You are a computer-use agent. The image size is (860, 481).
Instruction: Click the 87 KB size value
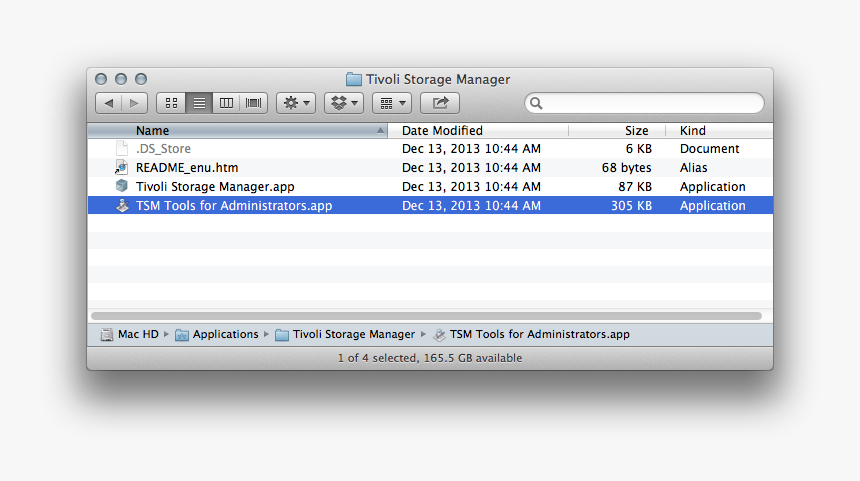pos(635,186)
